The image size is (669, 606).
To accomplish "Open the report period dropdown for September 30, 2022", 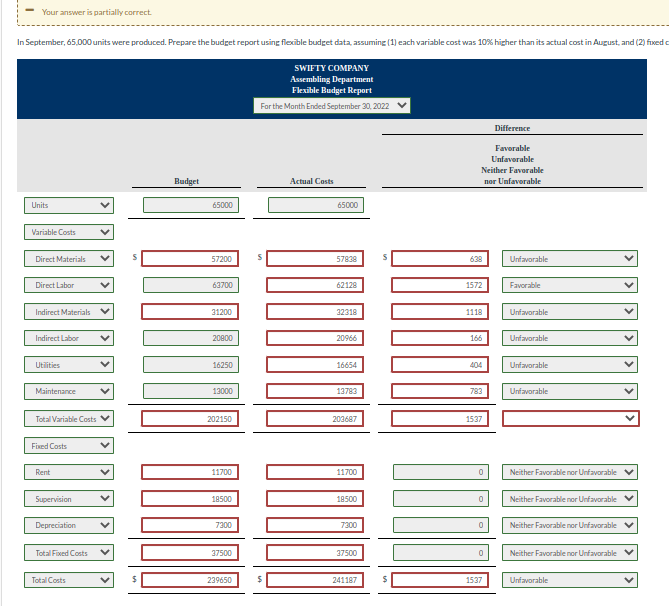I will (x=332, y=106).
